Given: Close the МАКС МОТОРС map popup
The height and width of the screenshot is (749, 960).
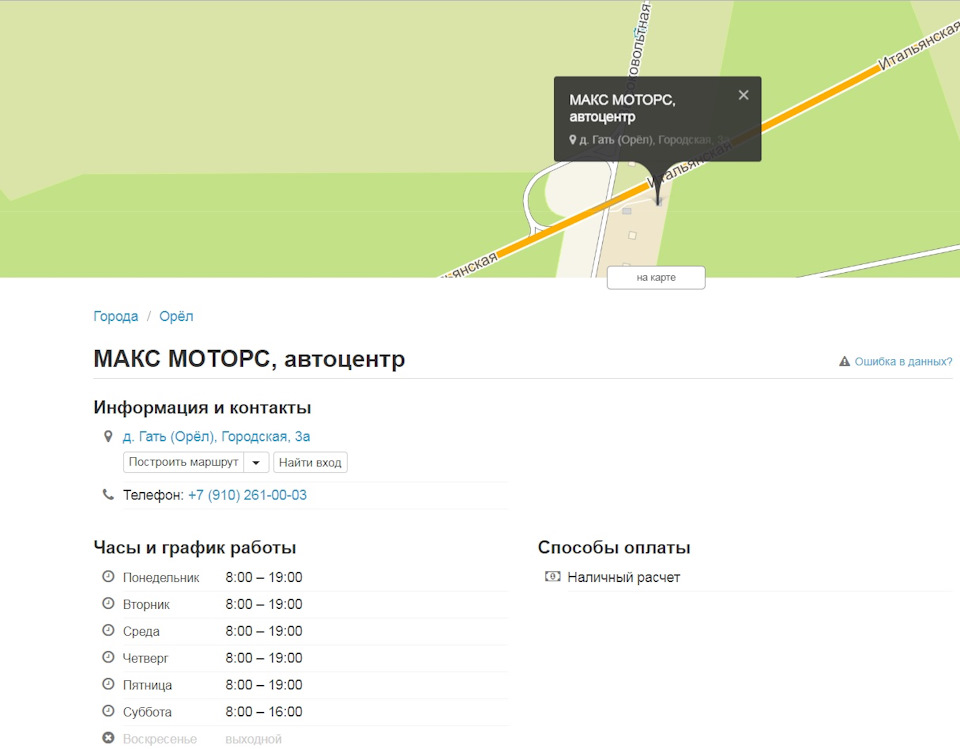Looking at the screenshot, I should 743,95.
